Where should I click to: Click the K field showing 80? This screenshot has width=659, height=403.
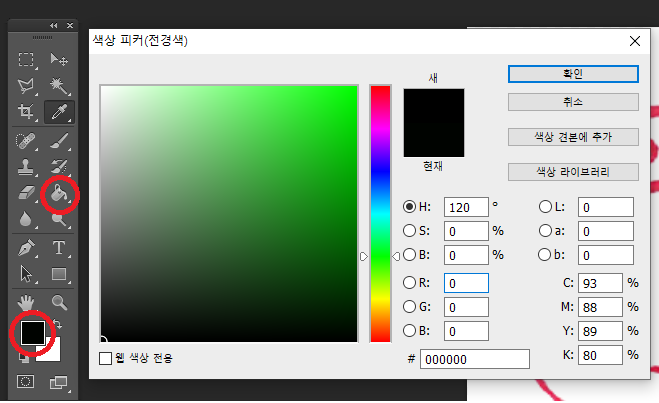[x=600, y=356]
